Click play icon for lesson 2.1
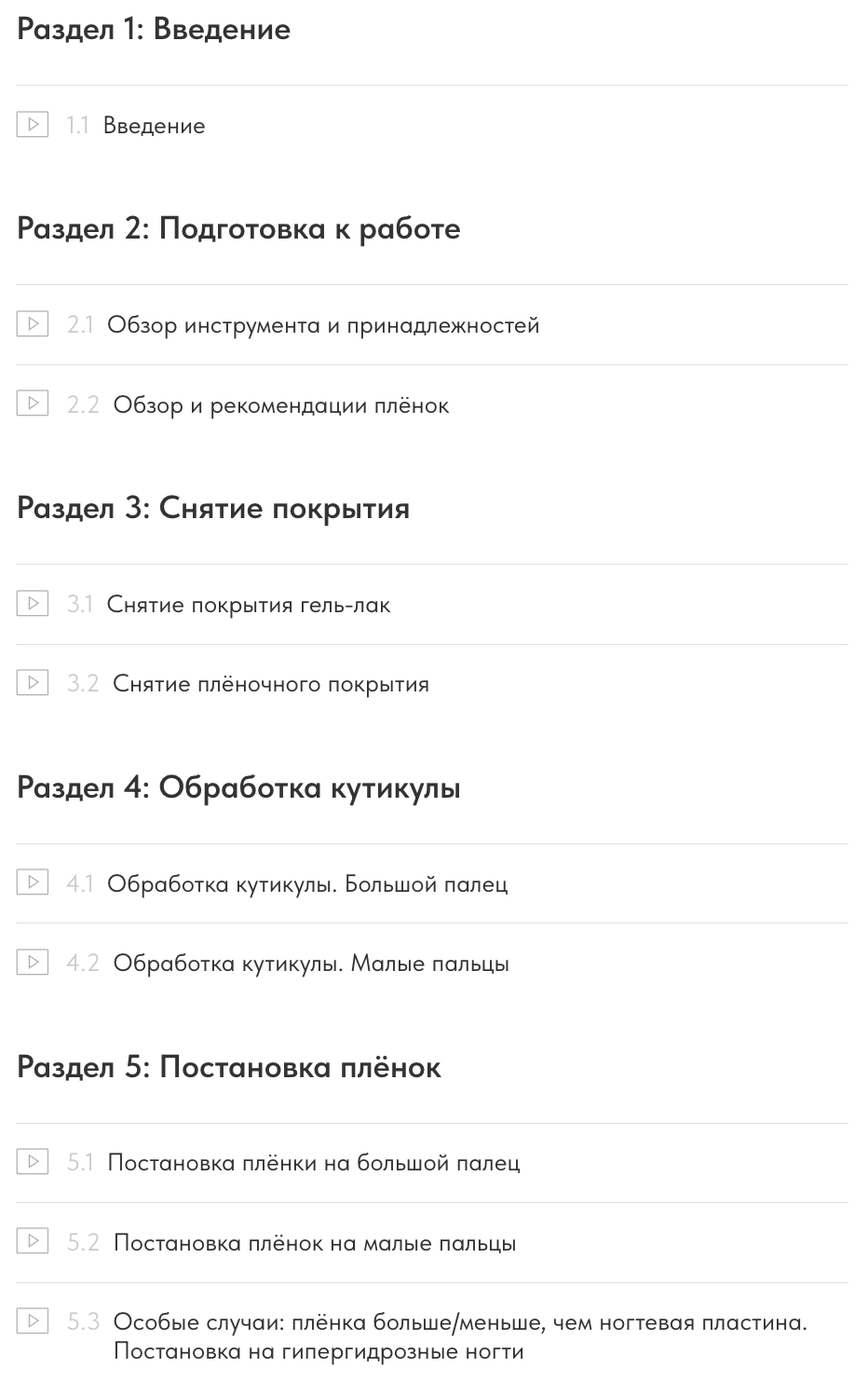 pyautogui.click(x=33, y=323)
